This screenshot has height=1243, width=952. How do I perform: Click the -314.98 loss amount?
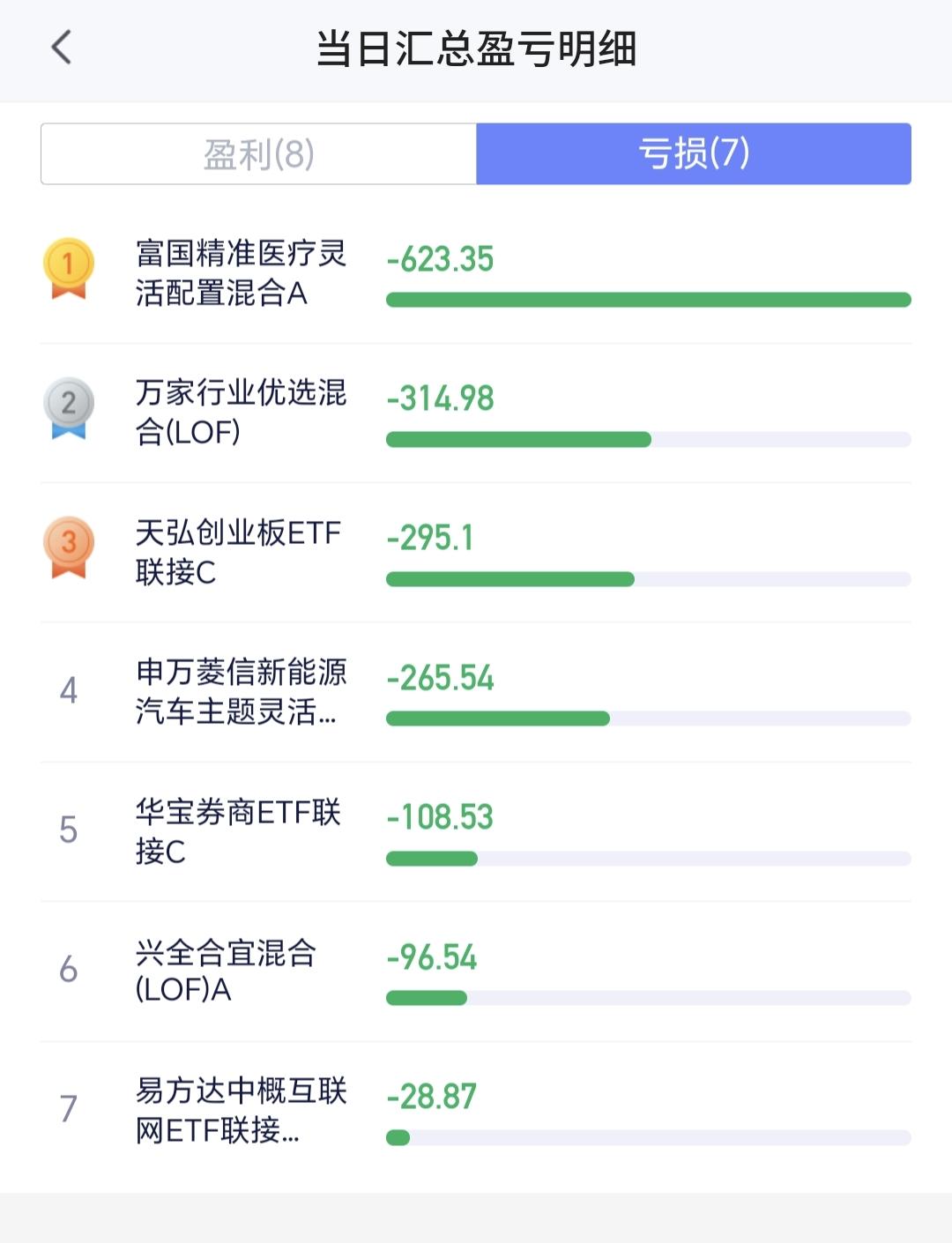[x=440, y=398]
